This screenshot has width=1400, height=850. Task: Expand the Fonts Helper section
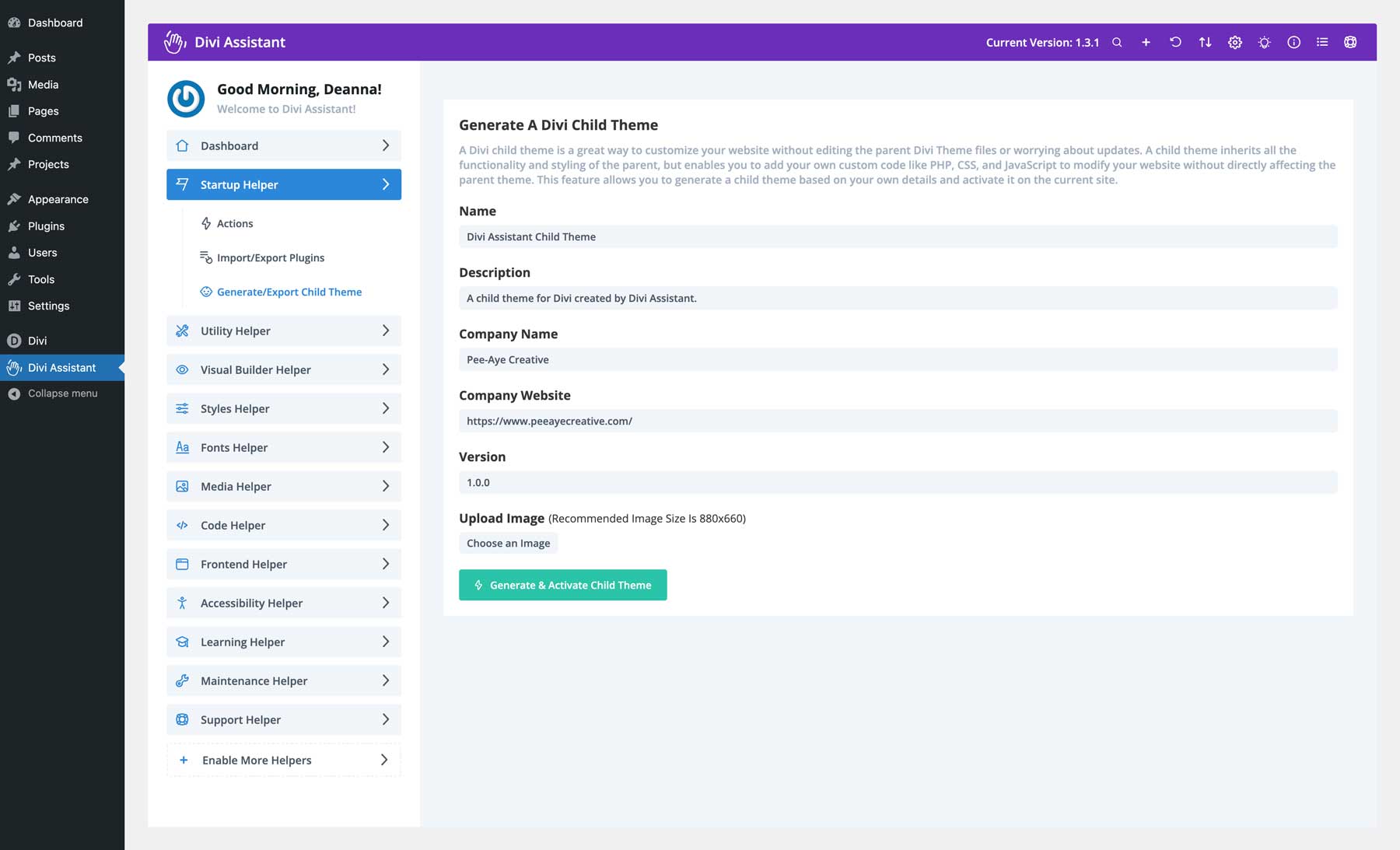(284, 448)
